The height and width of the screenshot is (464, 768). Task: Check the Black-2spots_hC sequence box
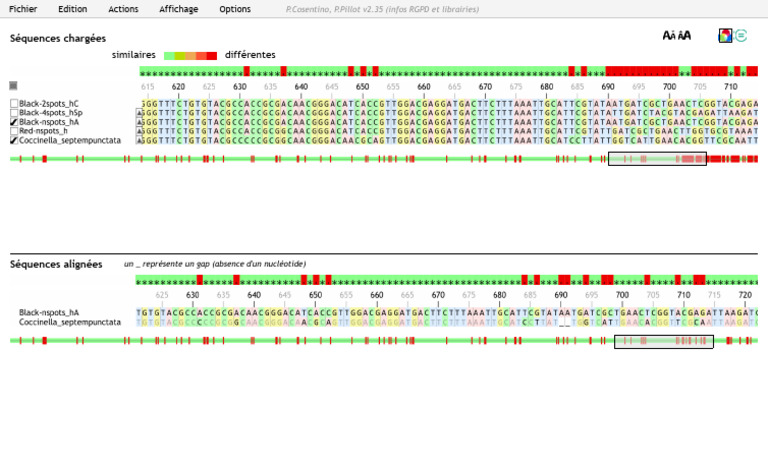coord(14,103)
